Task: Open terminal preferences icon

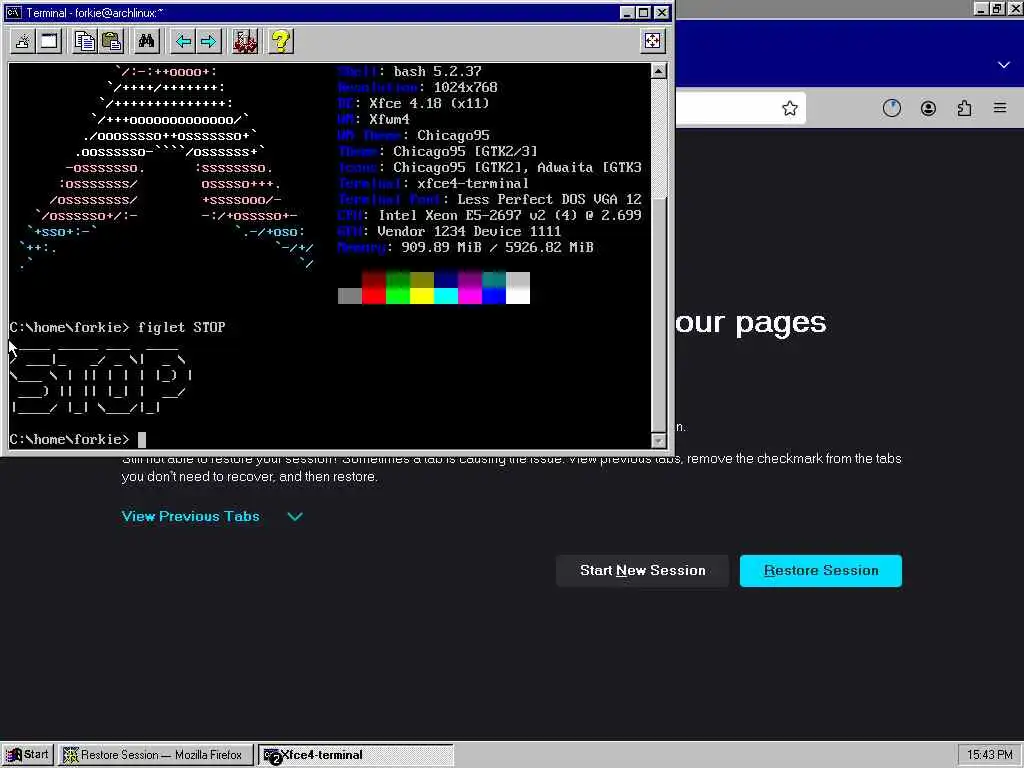Action: [x=245, y=42]
